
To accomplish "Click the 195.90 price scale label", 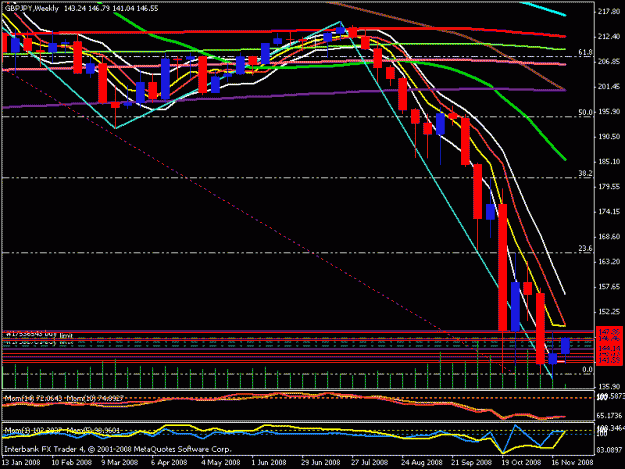I will coord(609,112).
